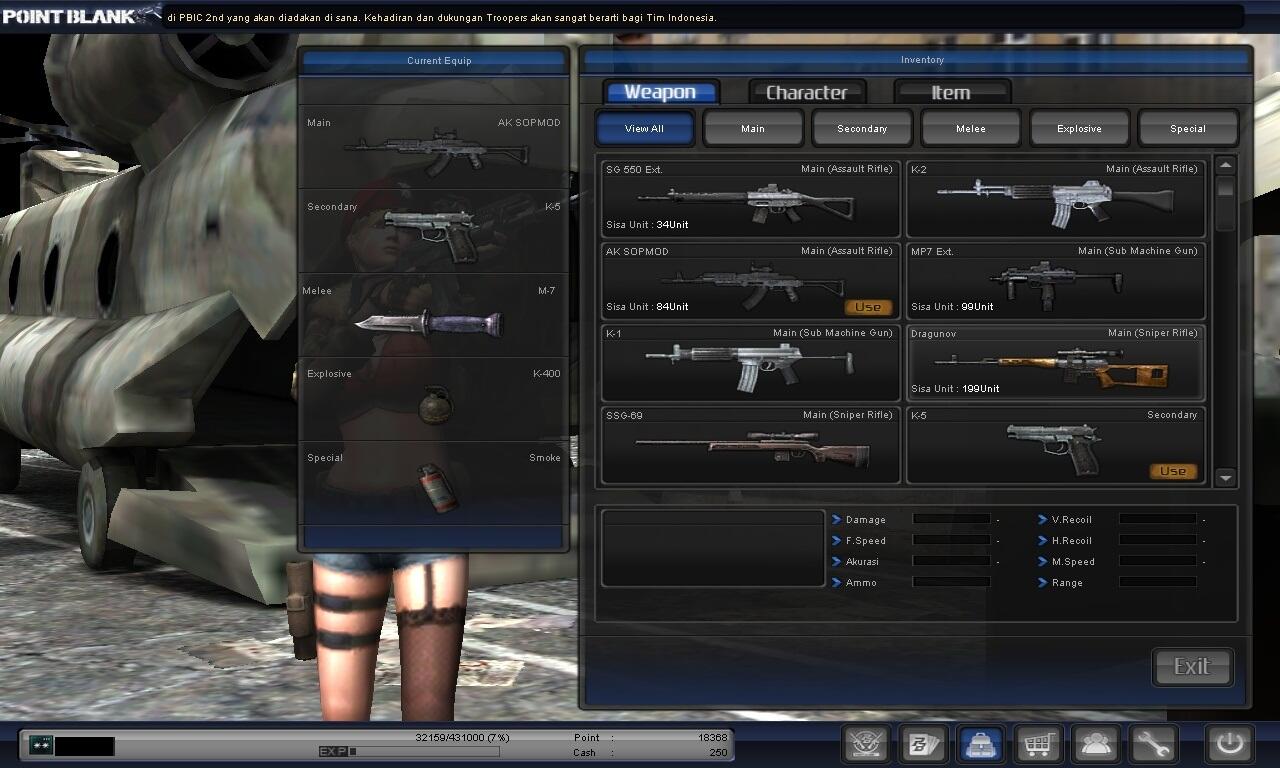Image resolution: width=1280 pixels, height=768 pixels.
Task: Filter weapons by Special category
Action: (1188, 128)
